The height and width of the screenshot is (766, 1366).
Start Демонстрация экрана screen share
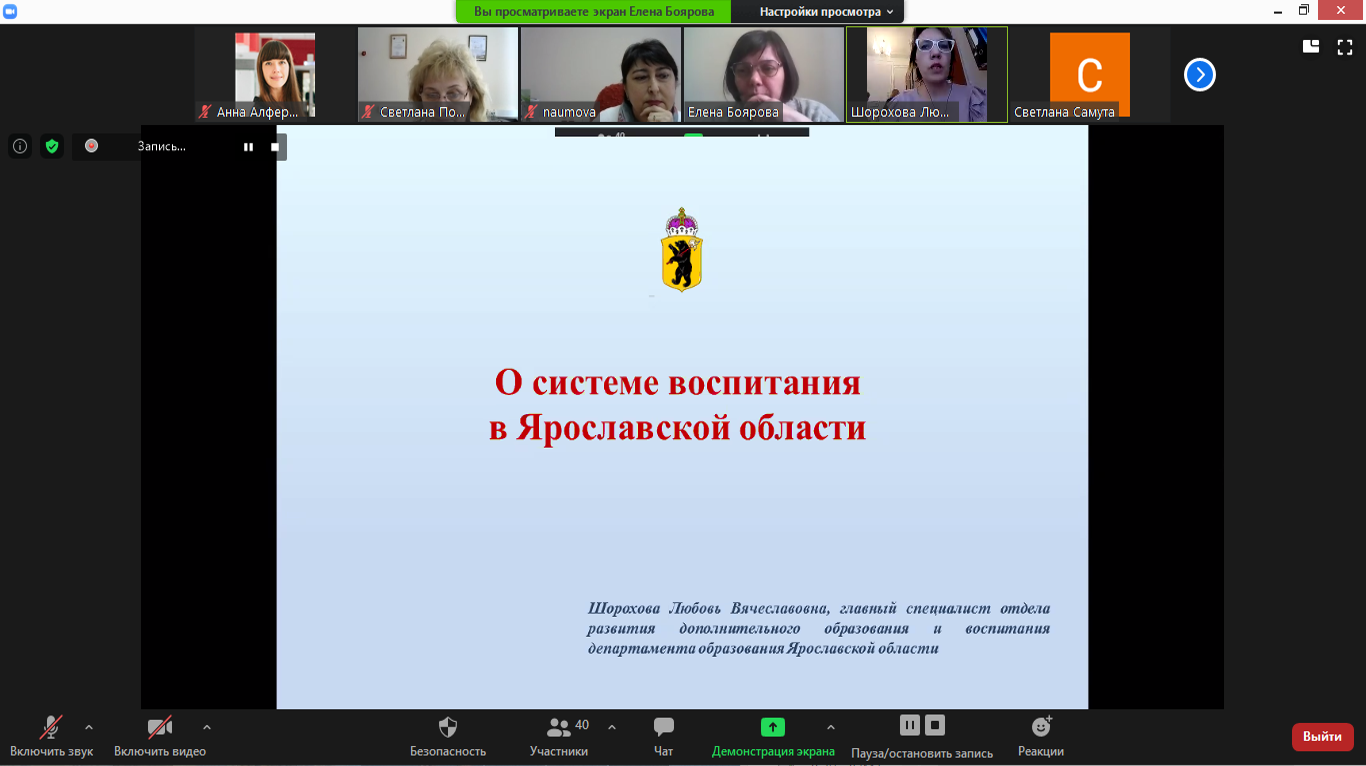pos(773,738)
